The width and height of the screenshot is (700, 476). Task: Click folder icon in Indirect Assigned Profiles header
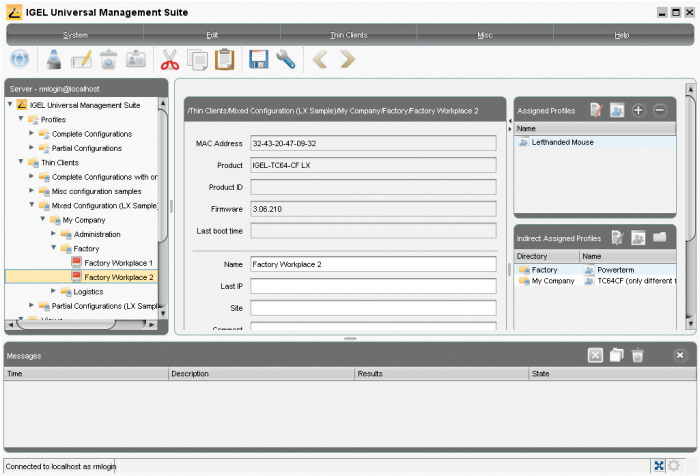click(660, 237)
